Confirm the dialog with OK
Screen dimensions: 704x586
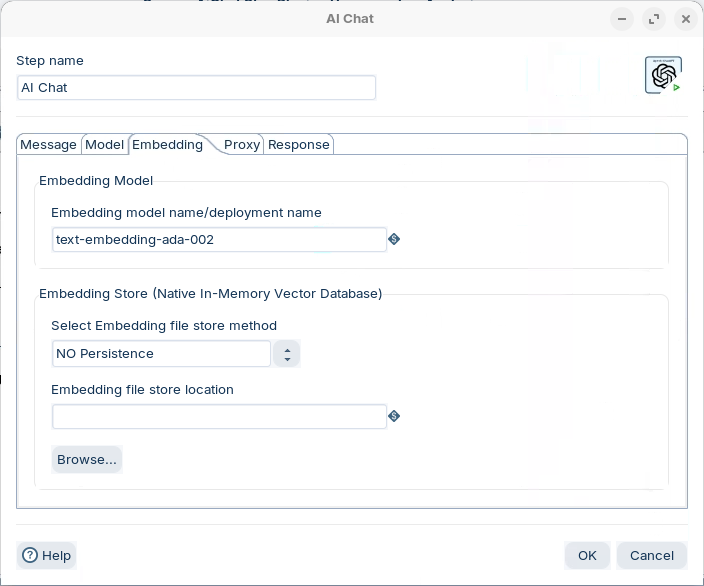(x=587, y=555)
